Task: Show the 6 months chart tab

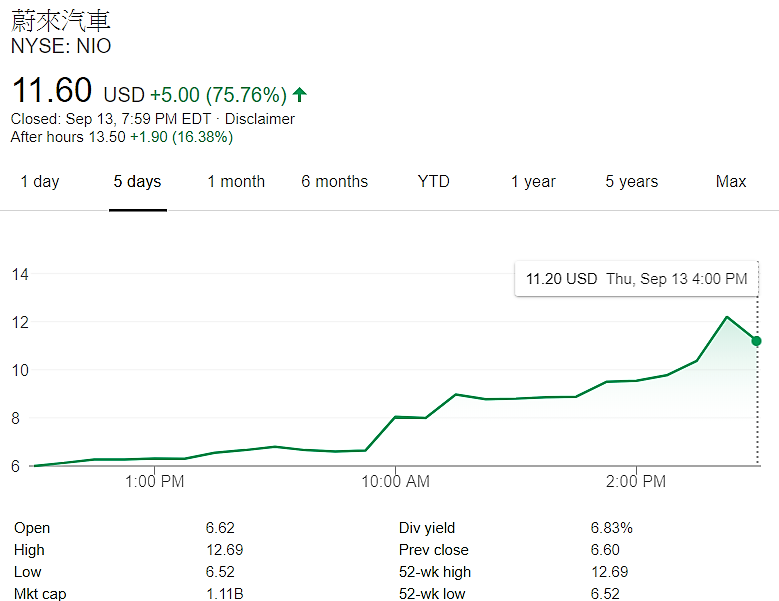Action: coord(334,182)
